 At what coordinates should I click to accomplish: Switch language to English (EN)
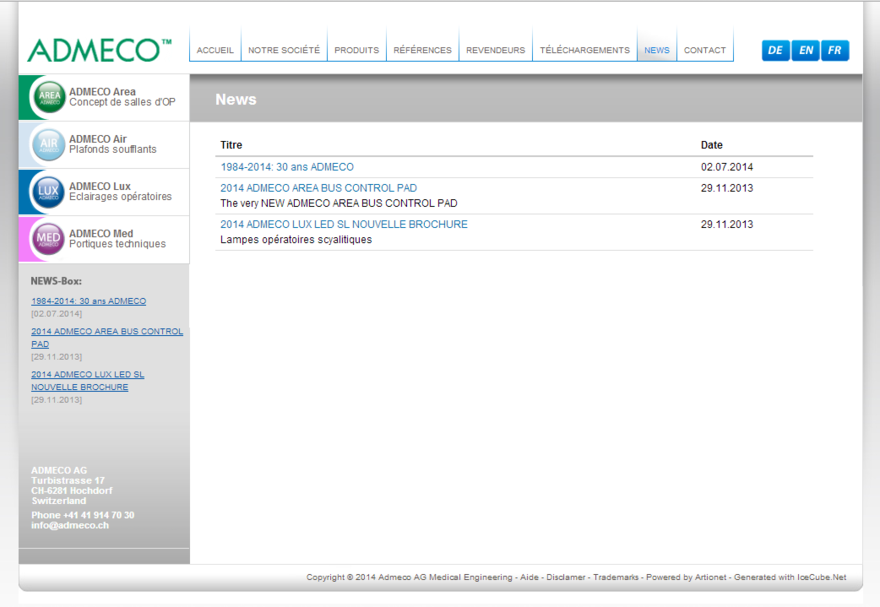coord(806,50)
